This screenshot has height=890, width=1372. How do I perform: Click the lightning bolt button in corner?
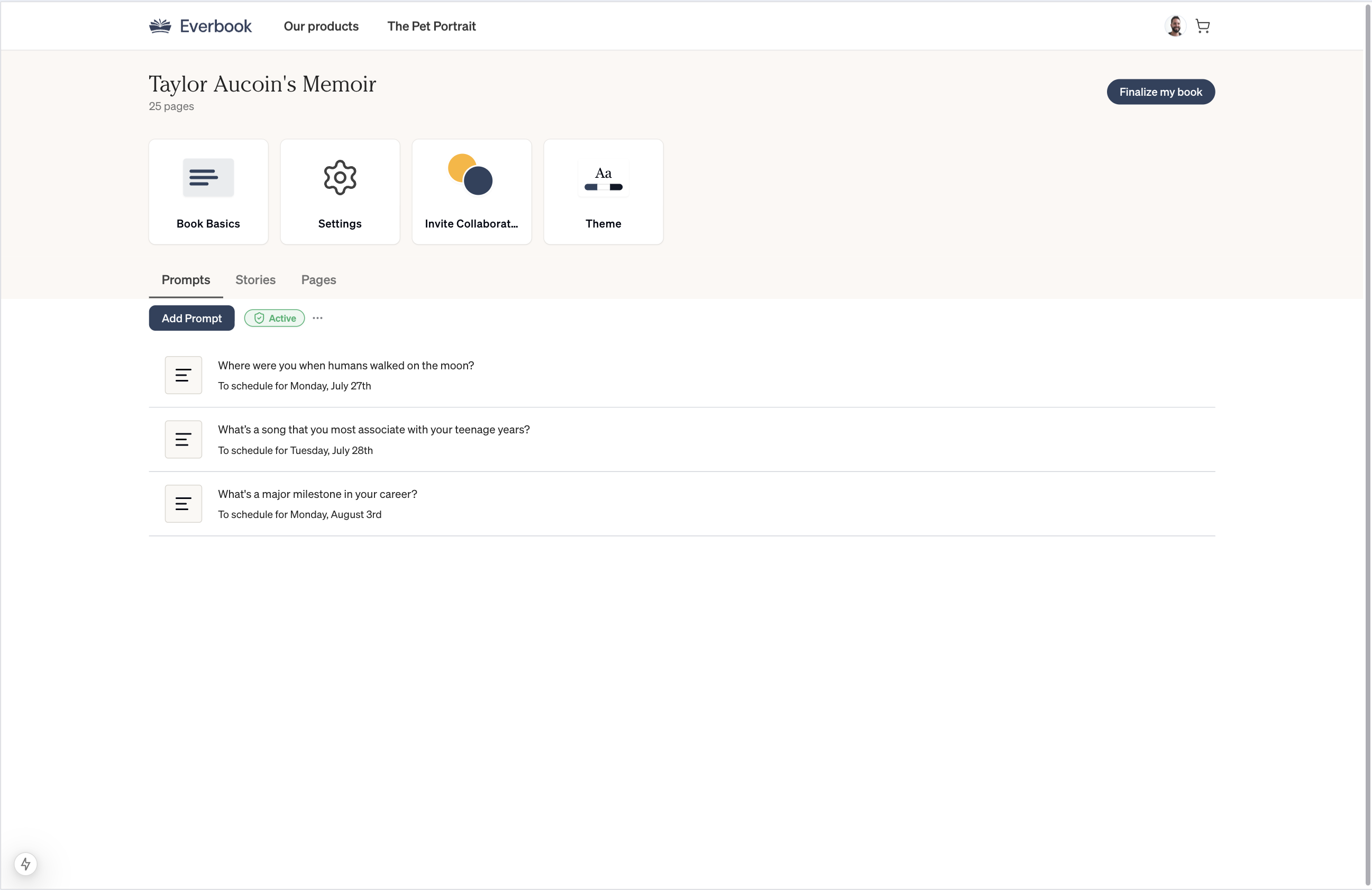pyautogui.click(x=25, y=864)
